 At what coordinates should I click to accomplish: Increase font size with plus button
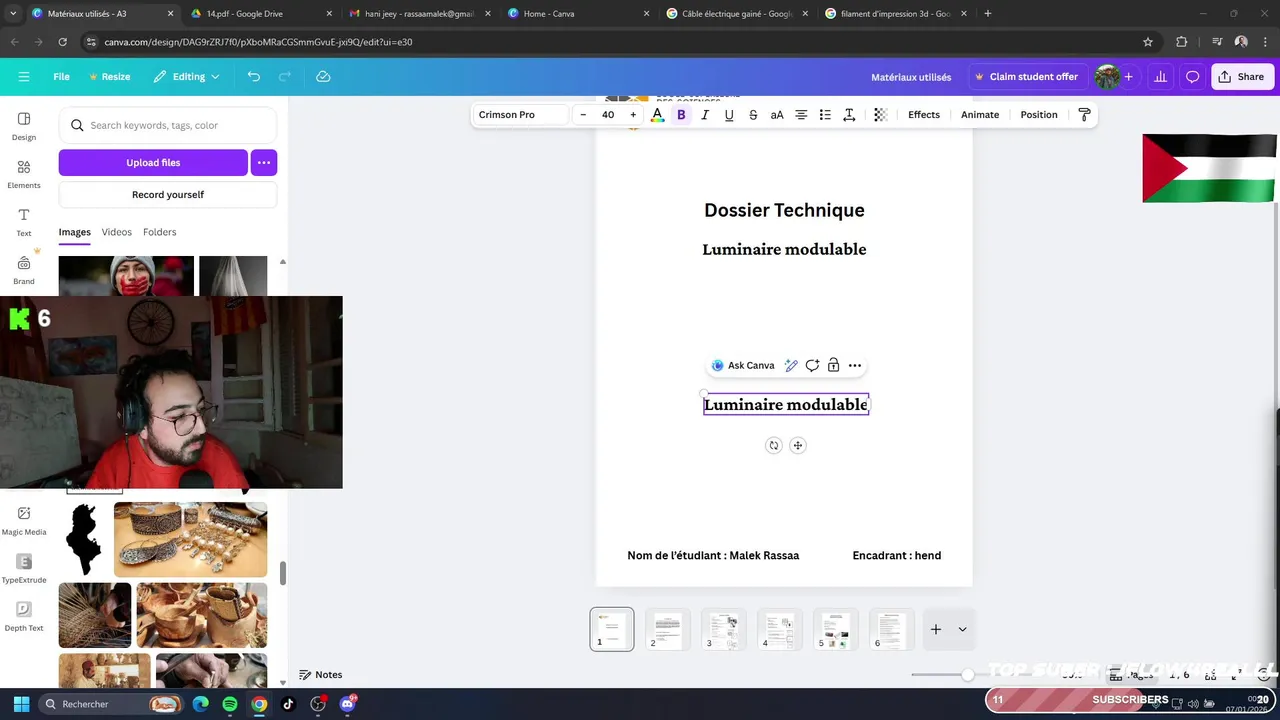coord(633,115)
